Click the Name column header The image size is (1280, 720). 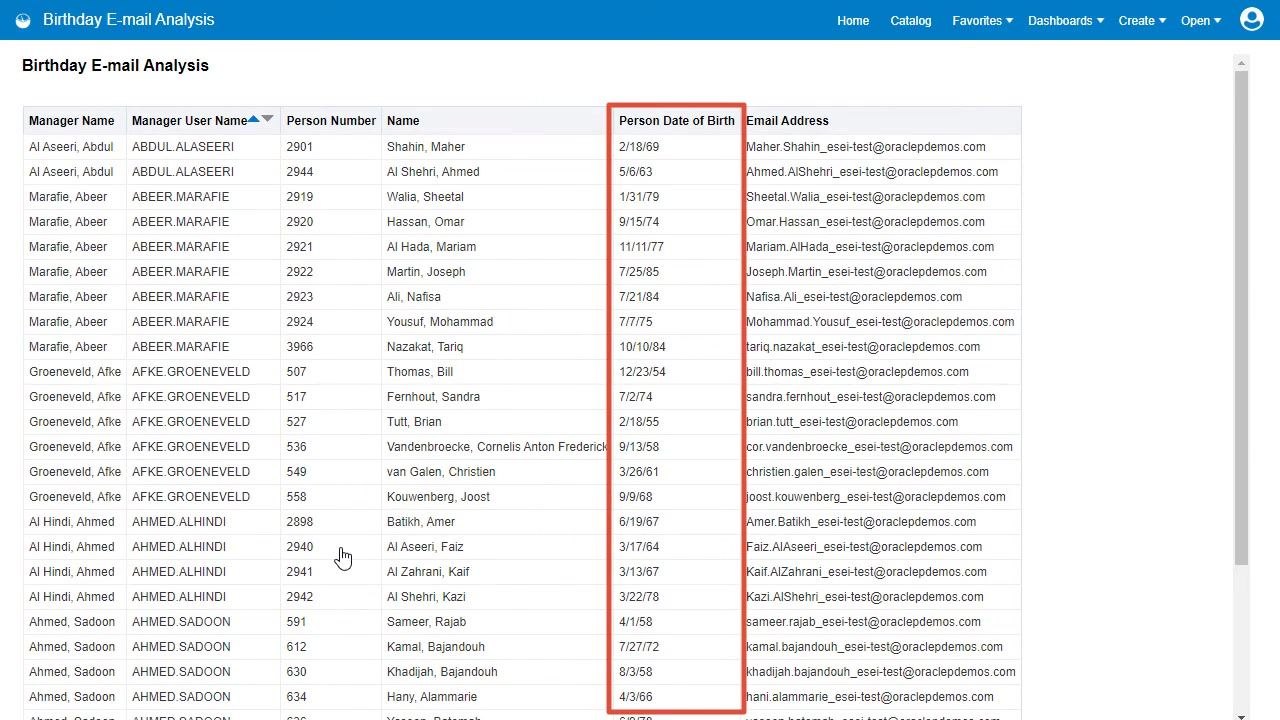tap(403, 121)
